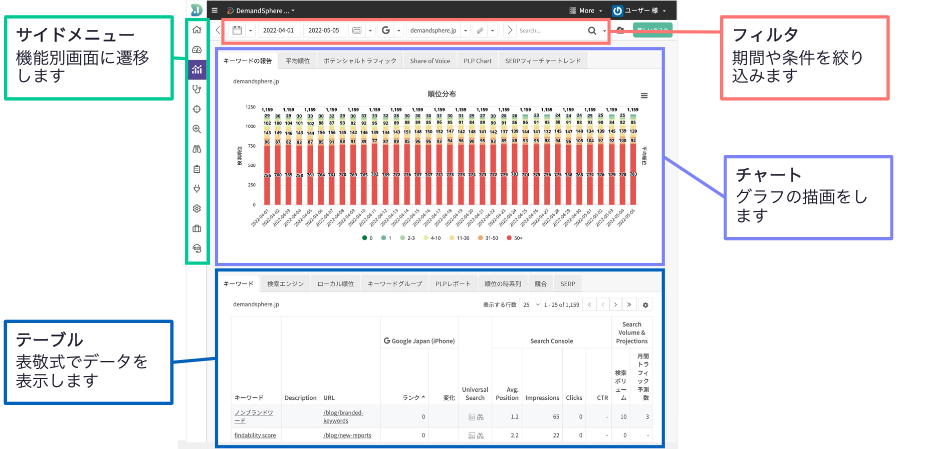Switch to キーワードグループ table tab

pos(395,284)
